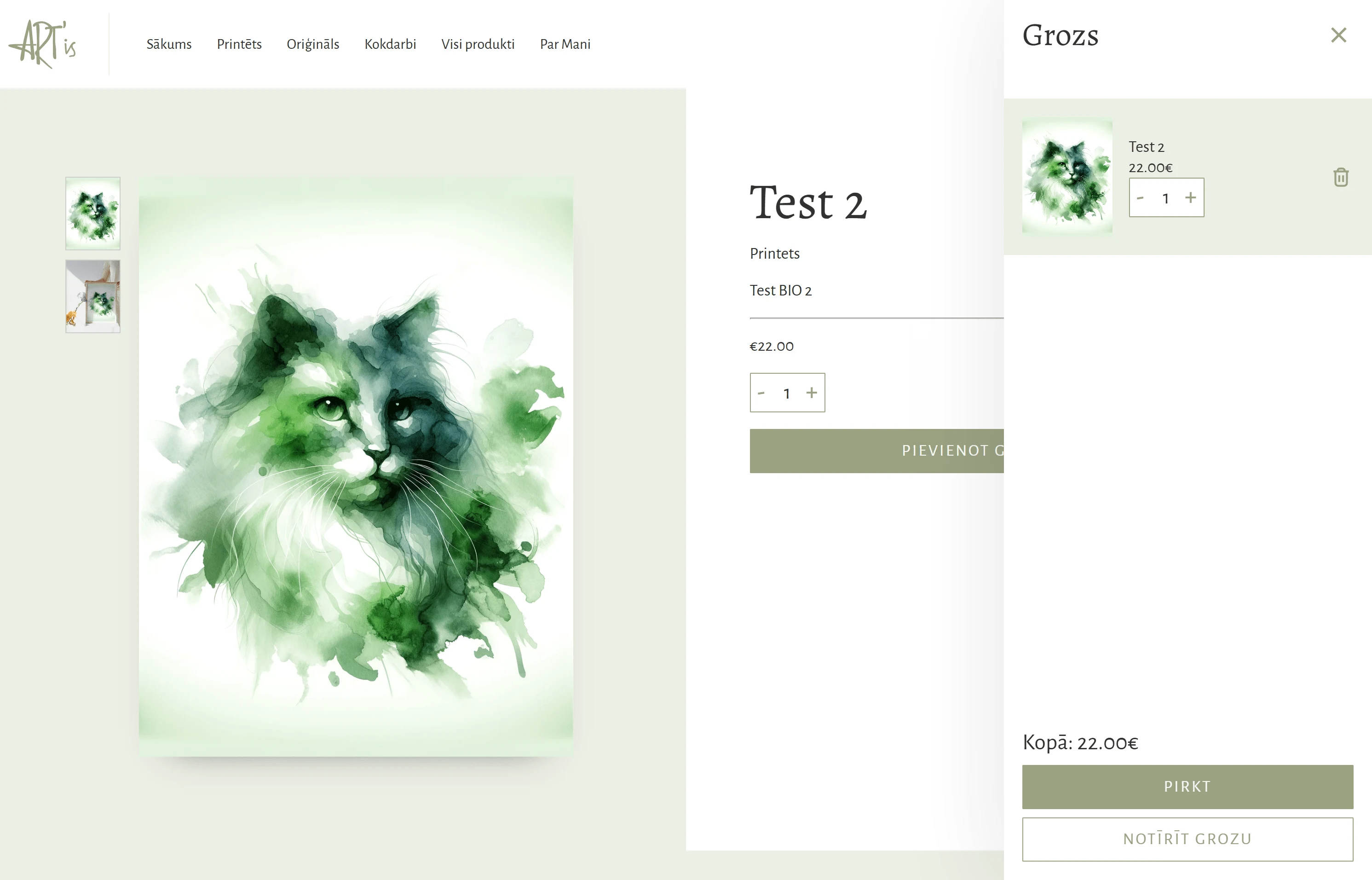The height and width of the screenshot is (880, 1372).
Task: Open the Kokdarbi page
Action: [x=390, y=44]
